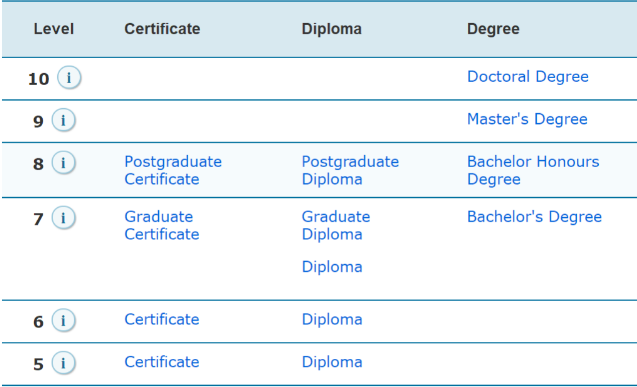
Task: Open the Graduate Diploma link
Action: pyautogui.click(x=336, y=225)
